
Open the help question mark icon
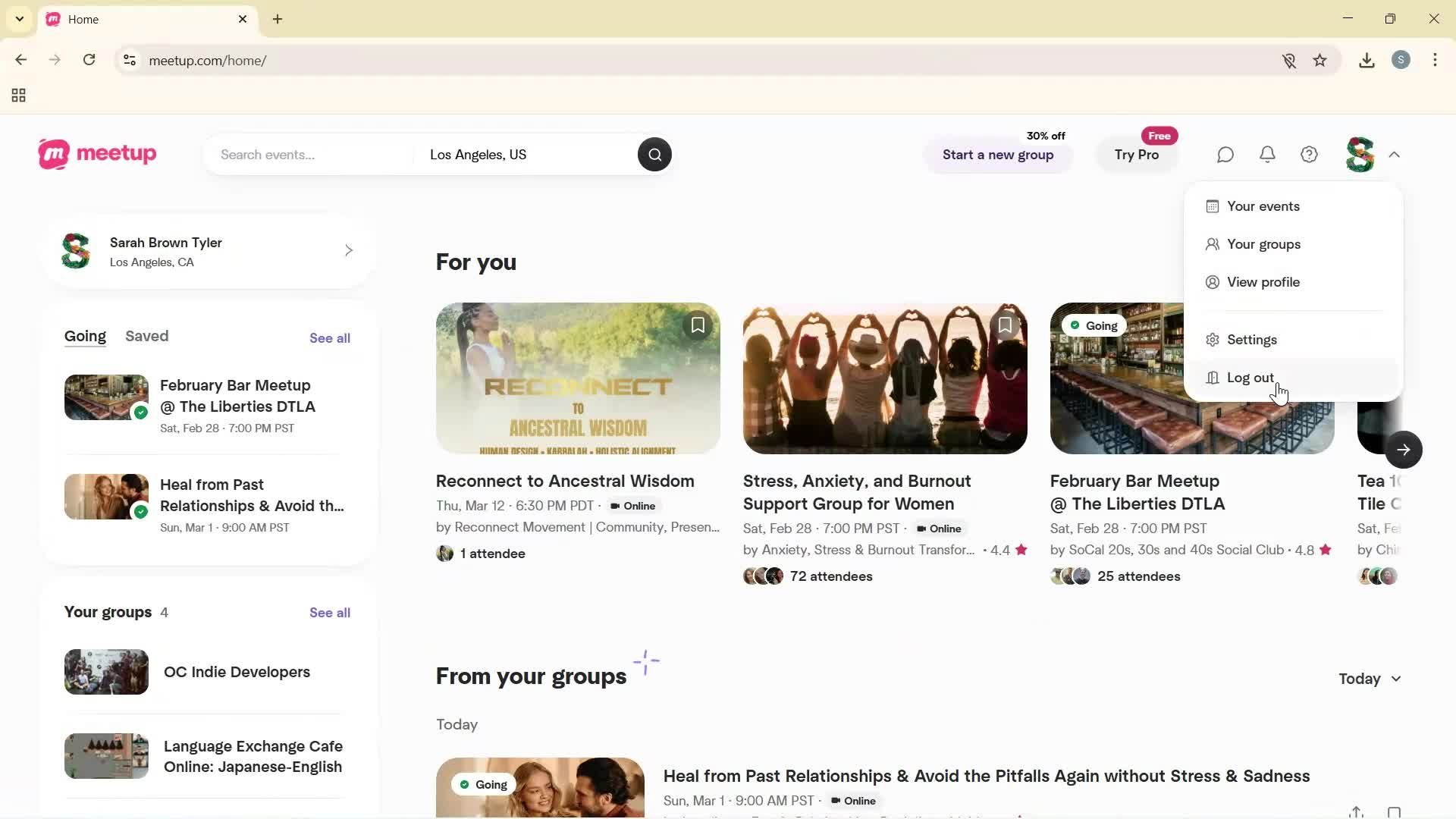(1309, 155)
